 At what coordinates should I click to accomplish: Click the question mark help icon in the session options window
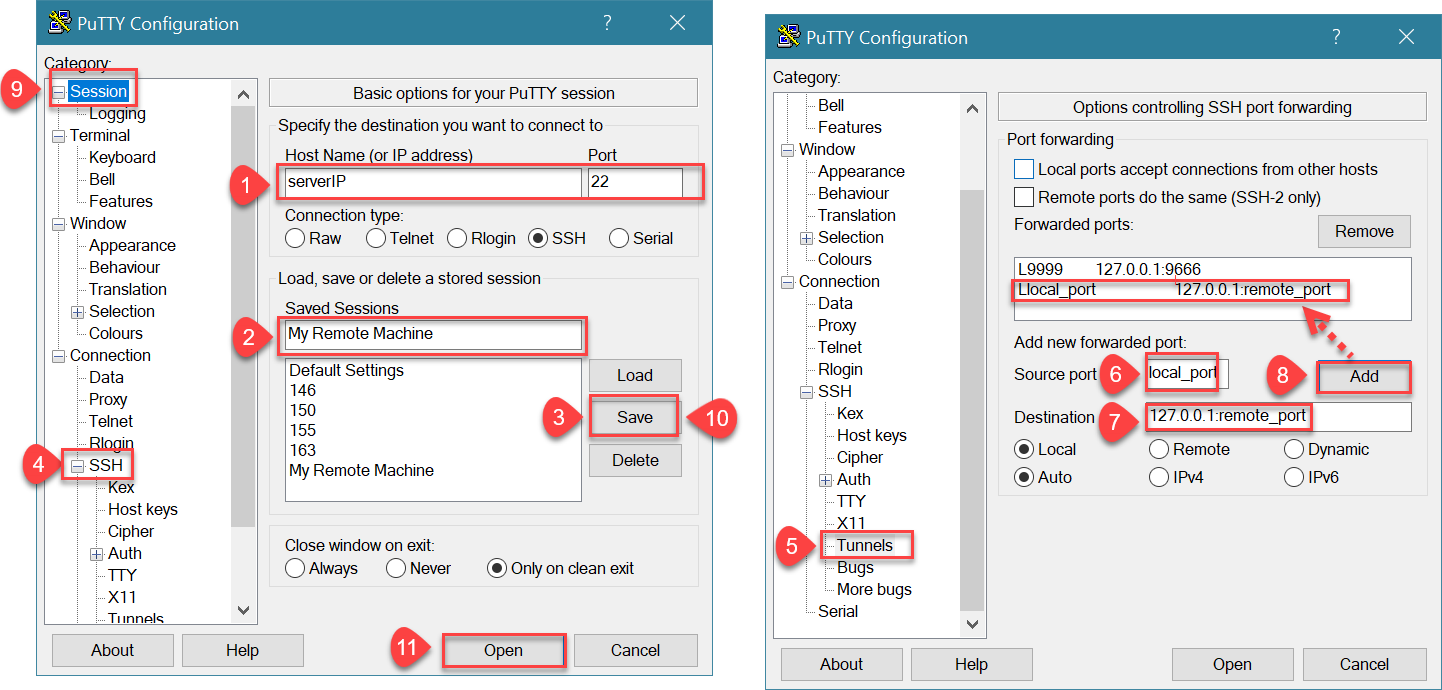(607, 23)
